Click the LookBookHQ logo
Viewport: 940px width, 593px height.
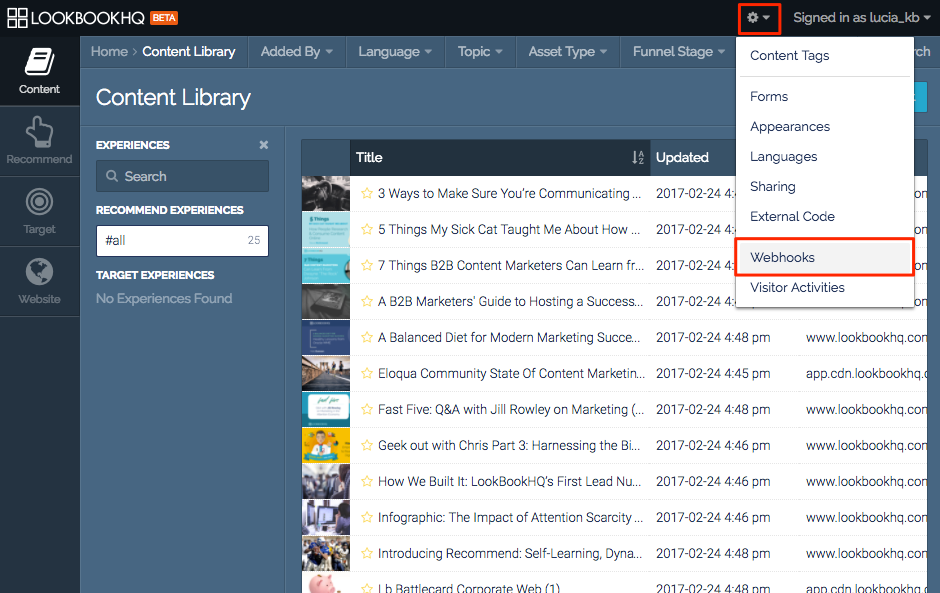click(76, 18)
